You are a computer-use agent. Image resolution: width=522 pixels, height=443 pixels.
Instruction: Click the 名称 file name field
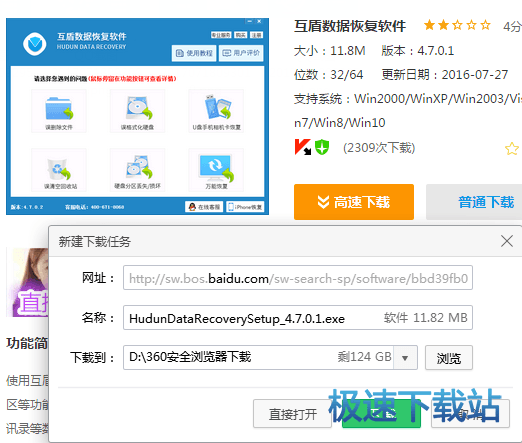[x=298, y=318]
